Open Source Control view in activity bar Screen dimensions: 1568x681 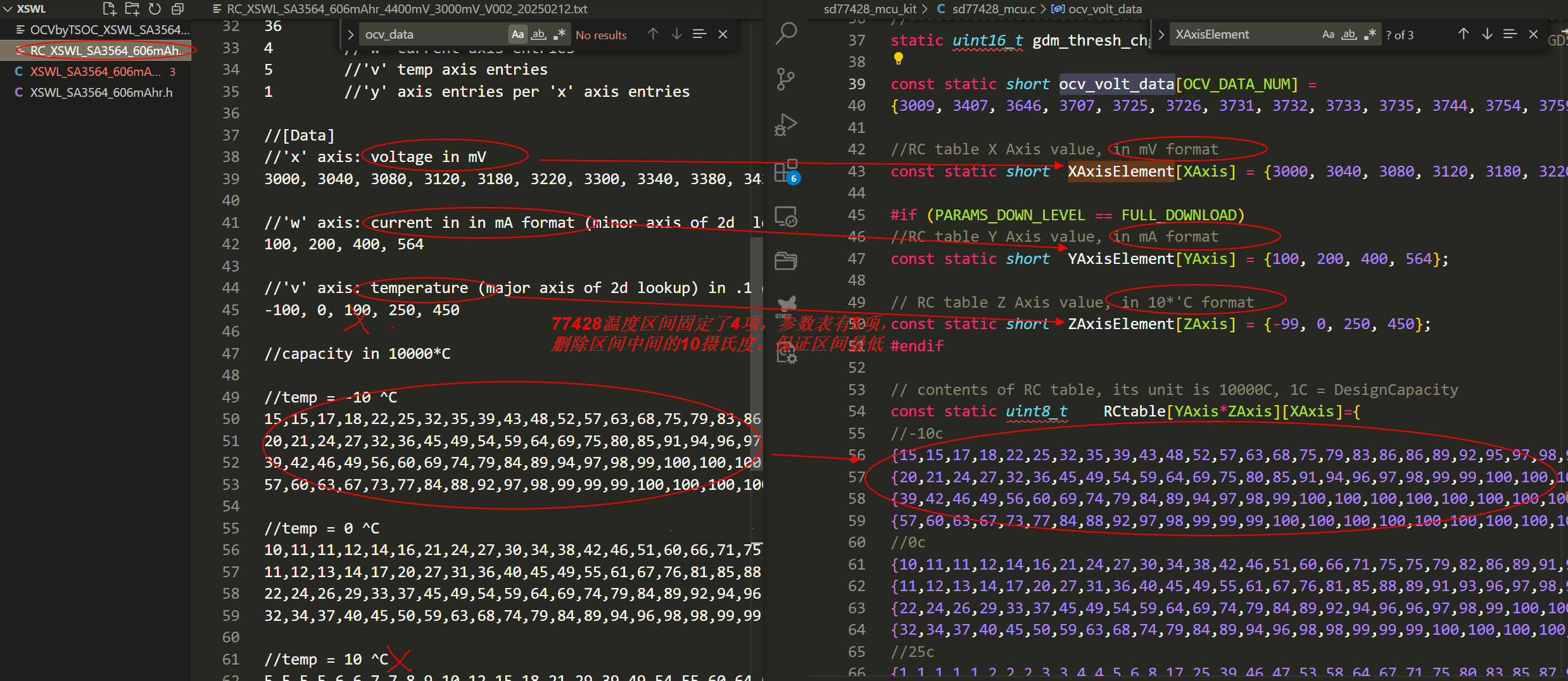click(786, 79)
